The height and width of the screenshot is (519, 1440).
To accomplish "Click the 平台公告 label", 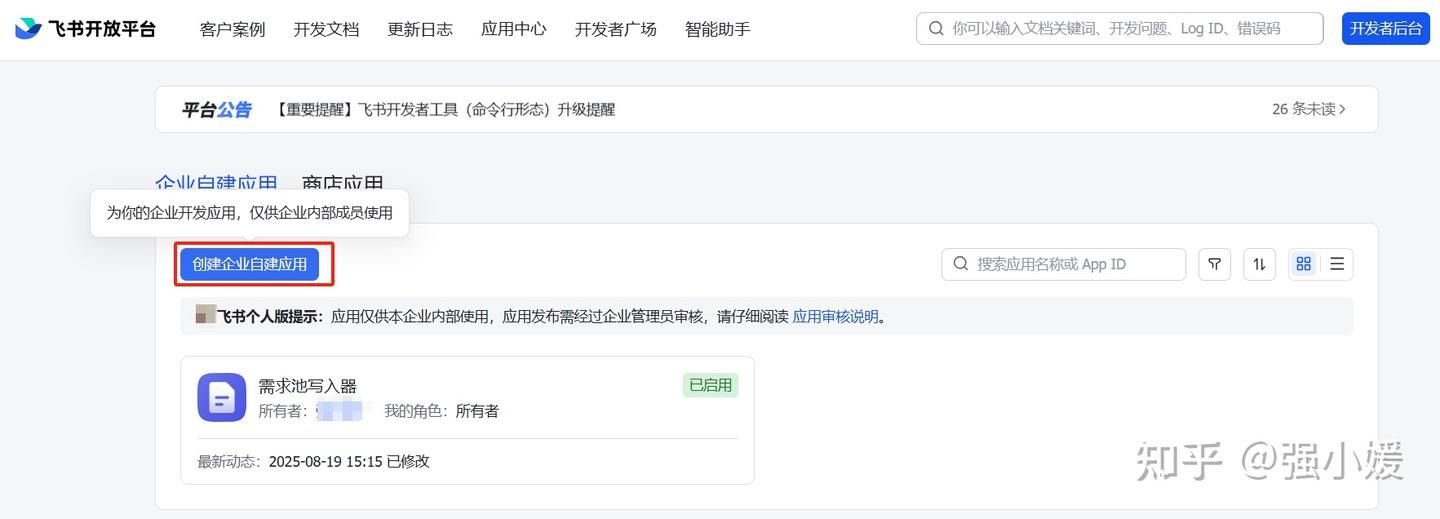I will pyautogui.click(x=217, y=109).
